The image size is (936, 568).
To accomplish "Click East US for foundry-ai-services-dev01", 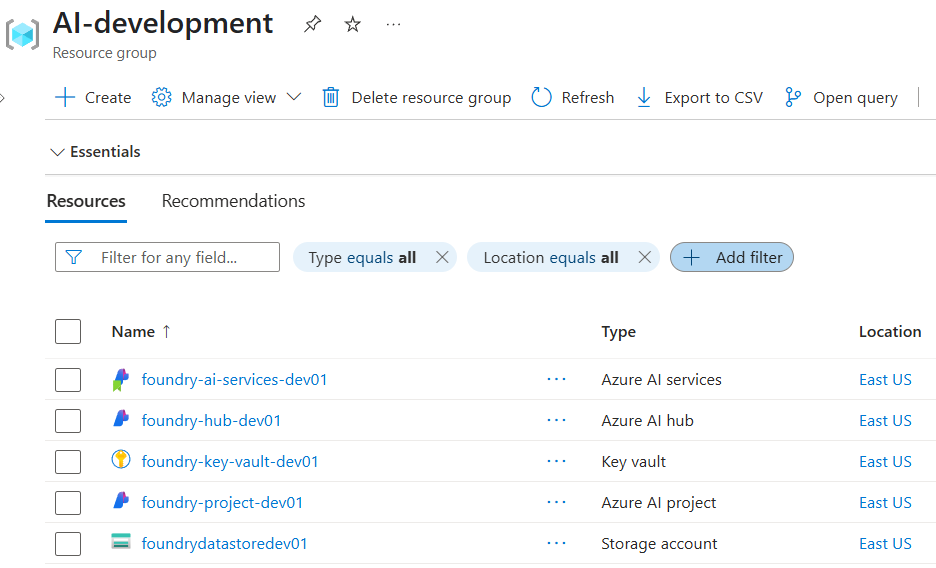I will pos(885,379).
